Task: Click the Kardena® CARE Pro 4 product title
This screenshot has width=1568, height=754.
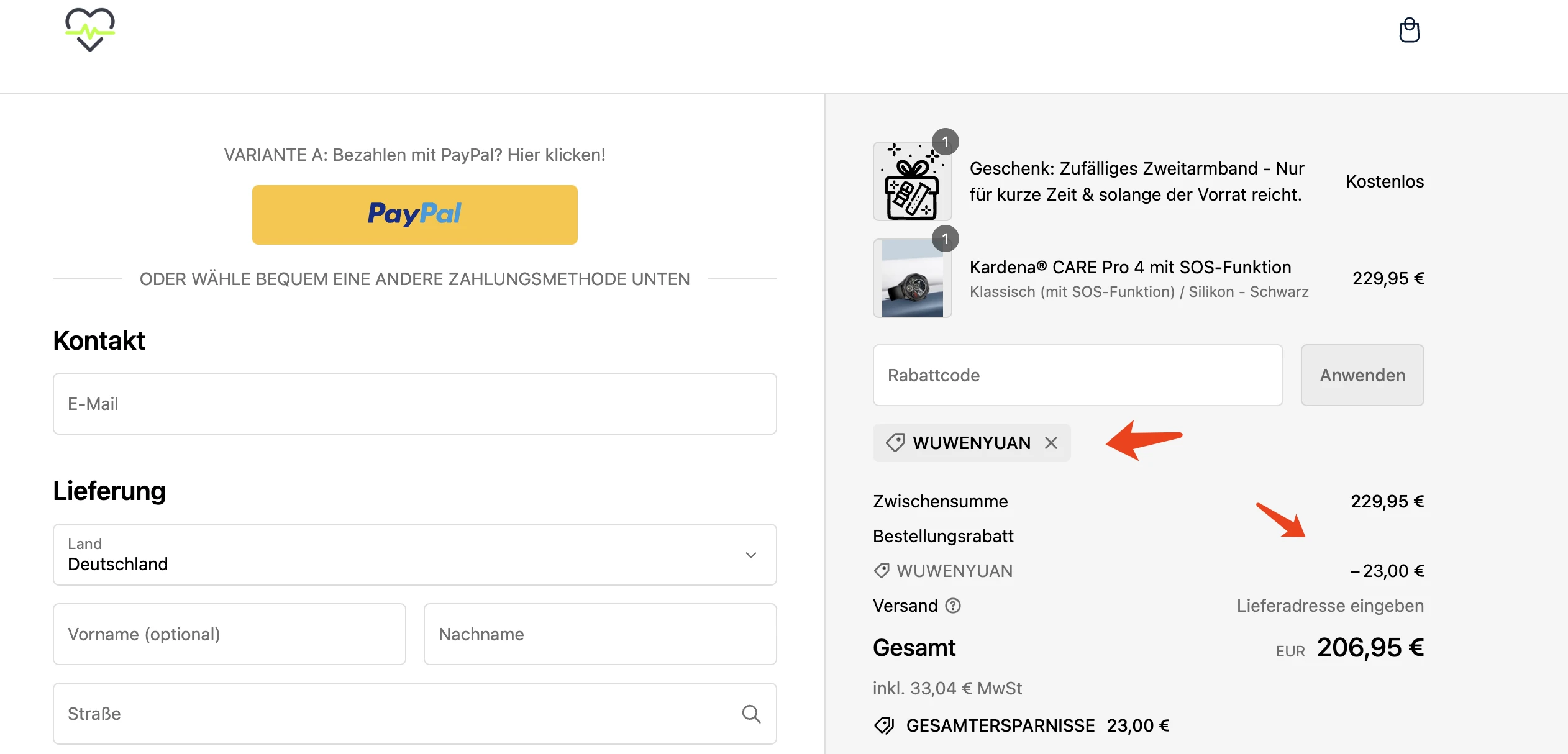Action: [x=1130, y=267]
